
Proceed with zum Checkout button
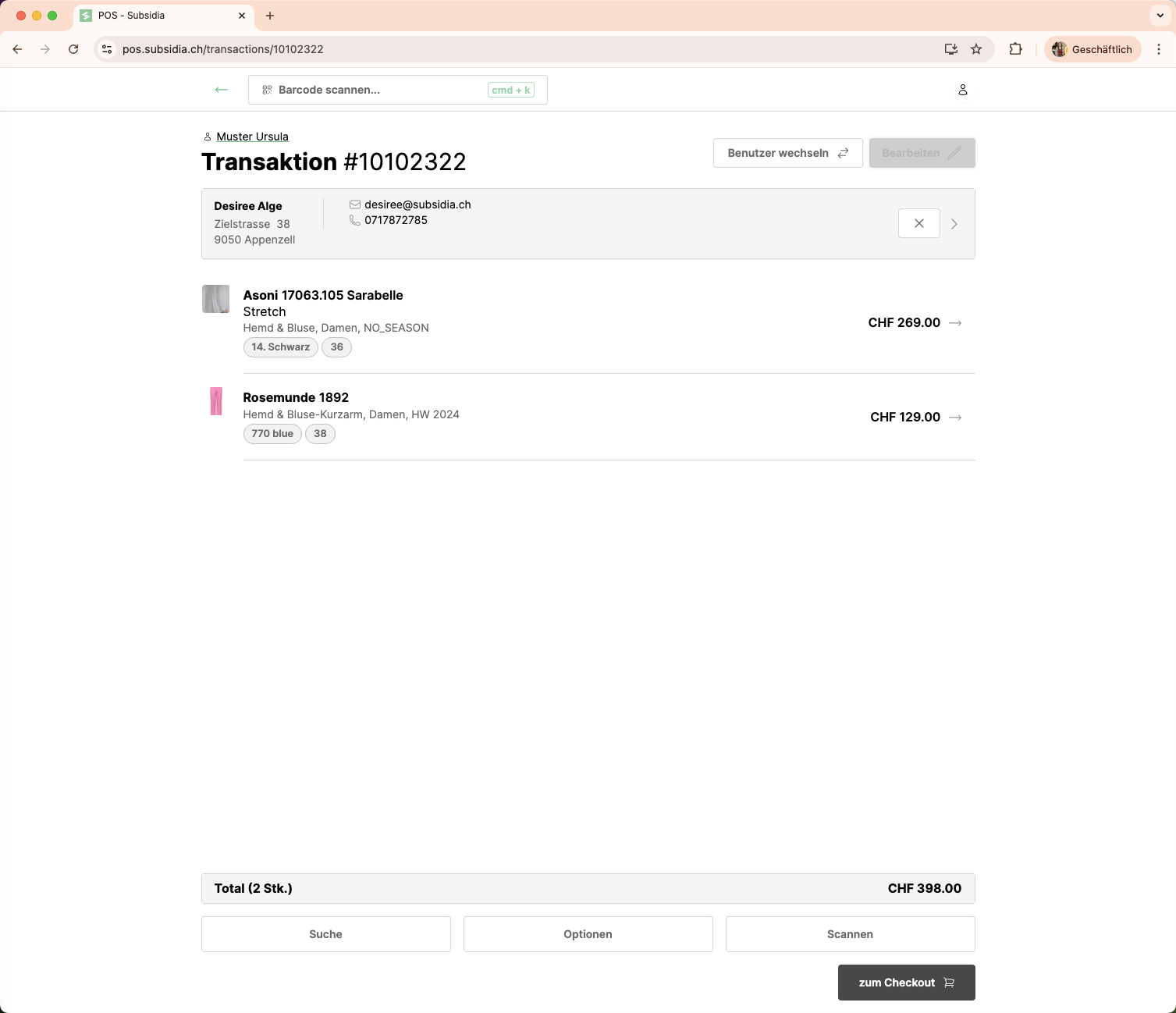pos(906,983)
